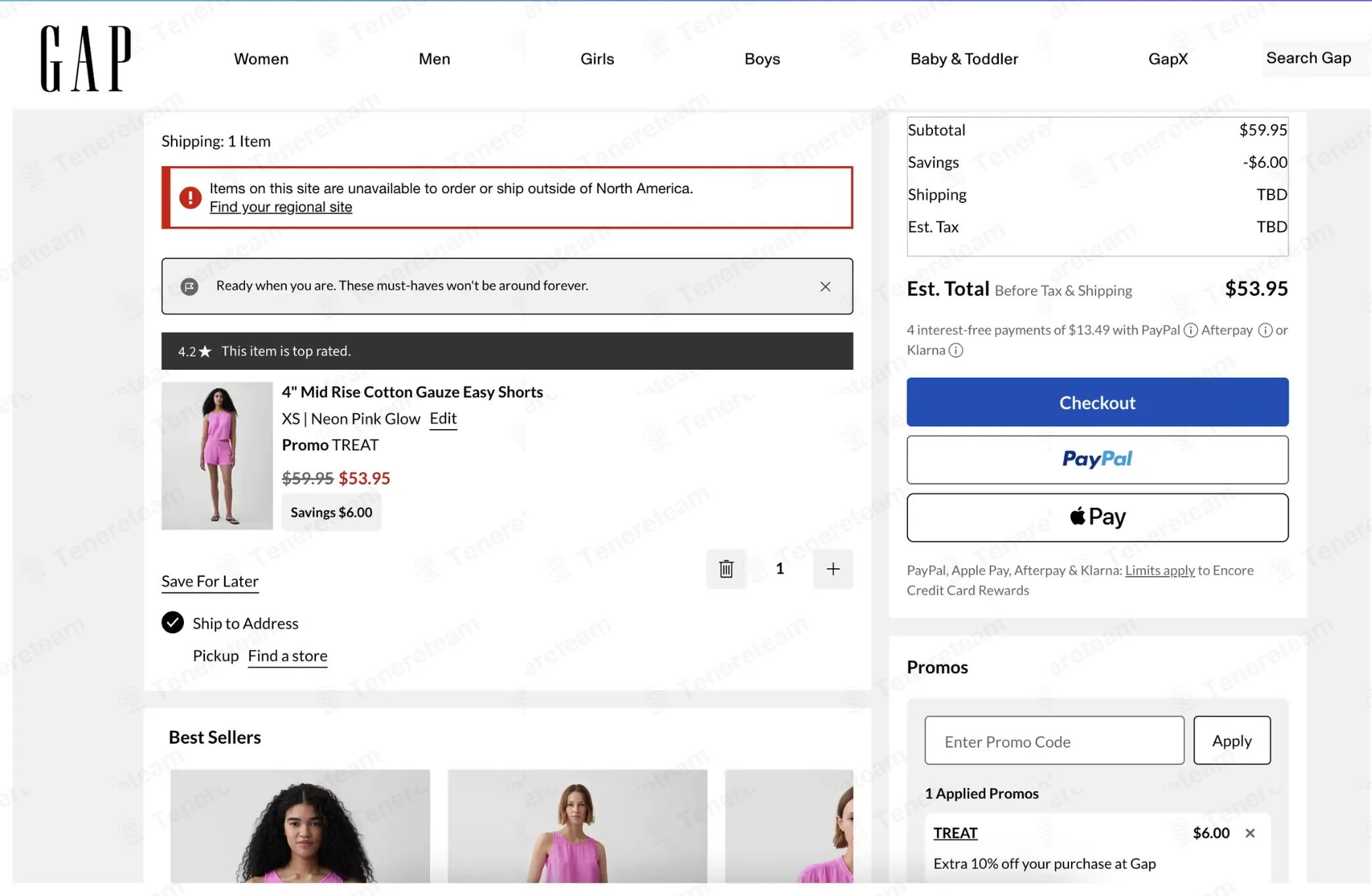Open the Klarna info icon
Viewport: 1372px width, 896px height.
coord(956,351)
